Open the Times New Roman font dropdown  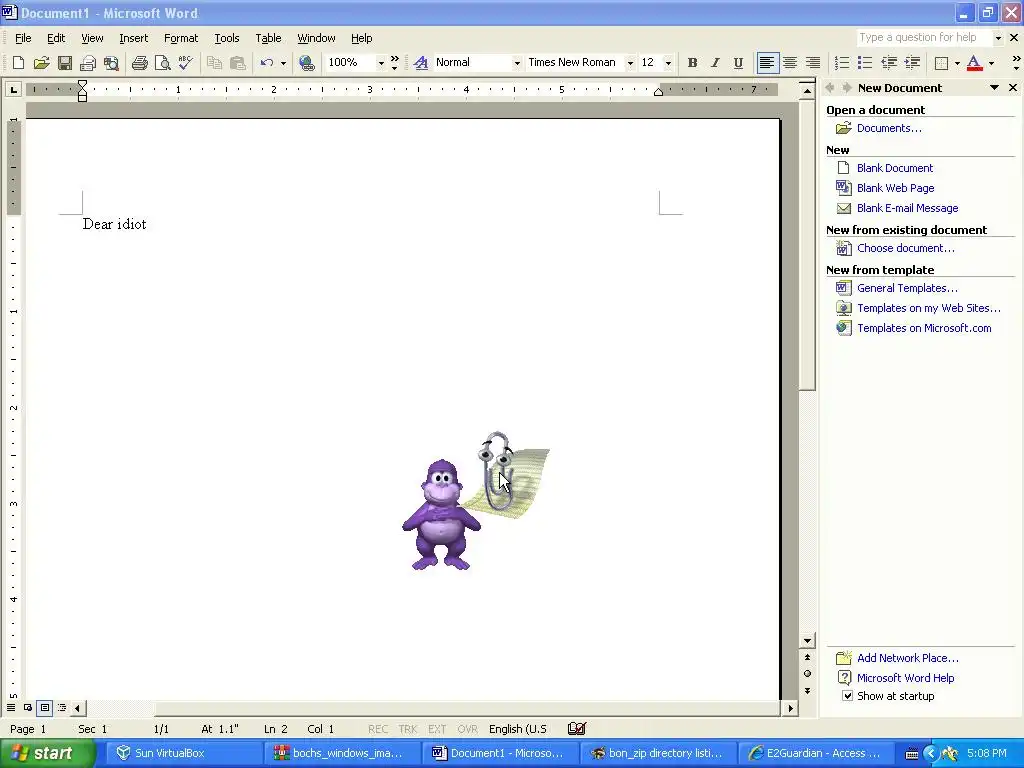tap(630, 63)
